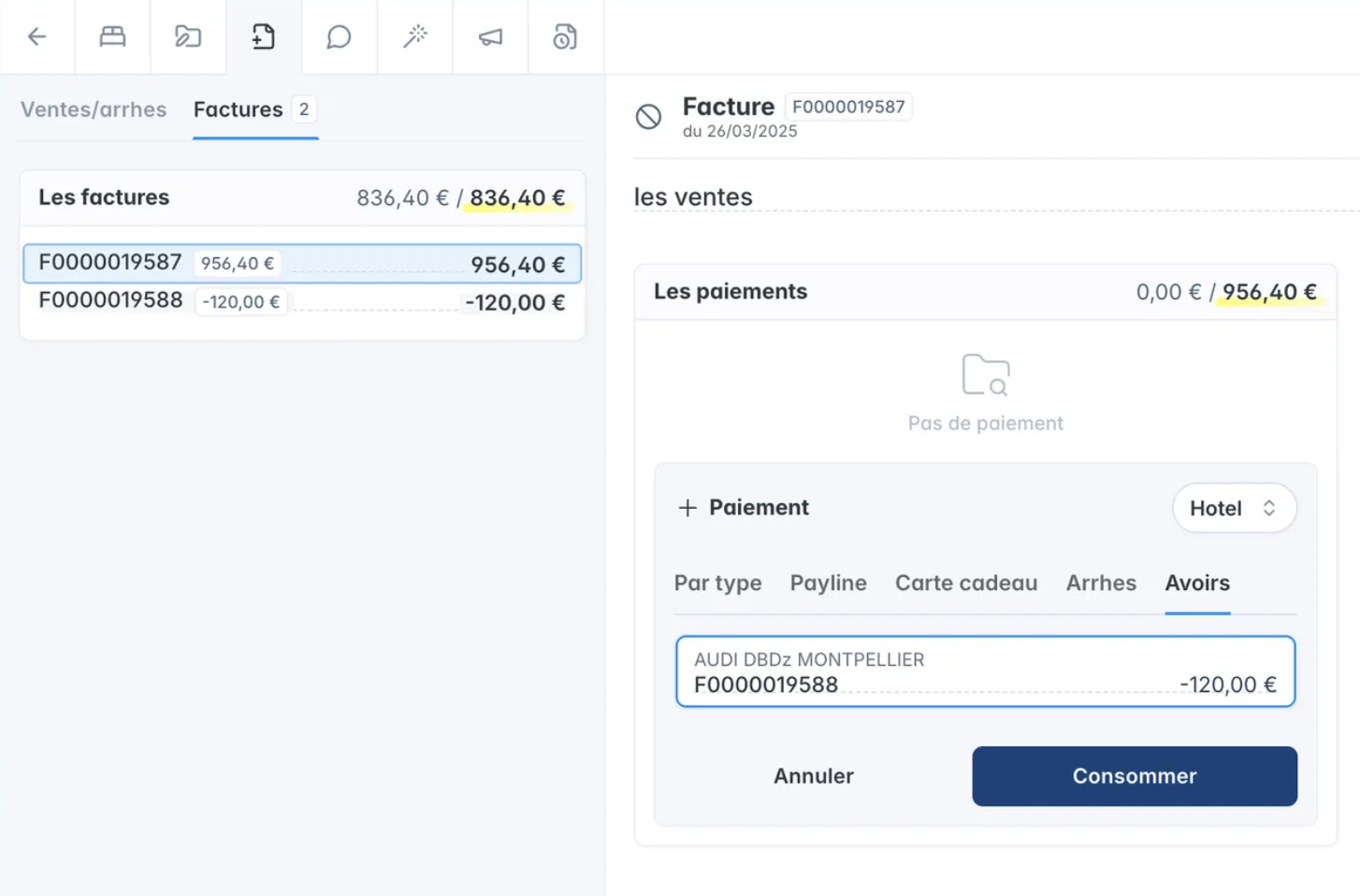Switch to the Par type payment tab
Screen dimensions: 1360x896
[718, 583]
